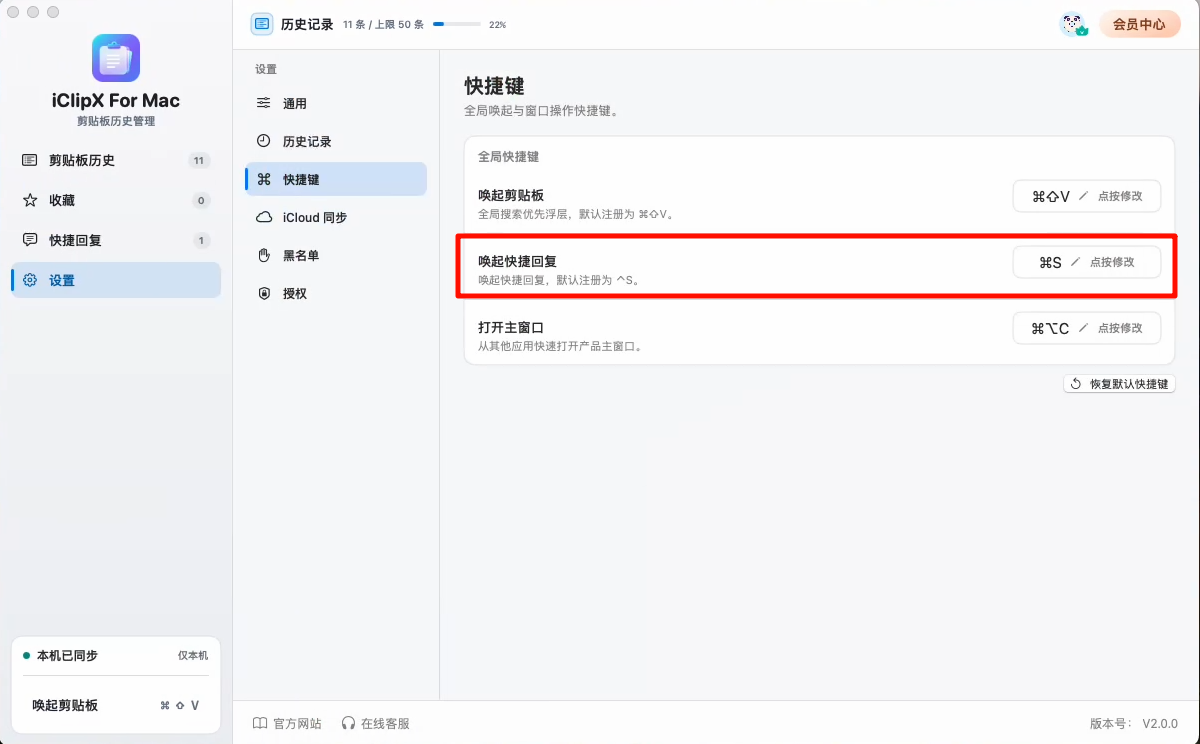Screen dimensions: 1200x744
Task: Click the 设置 gear icon
Action: tap(30, 280)
